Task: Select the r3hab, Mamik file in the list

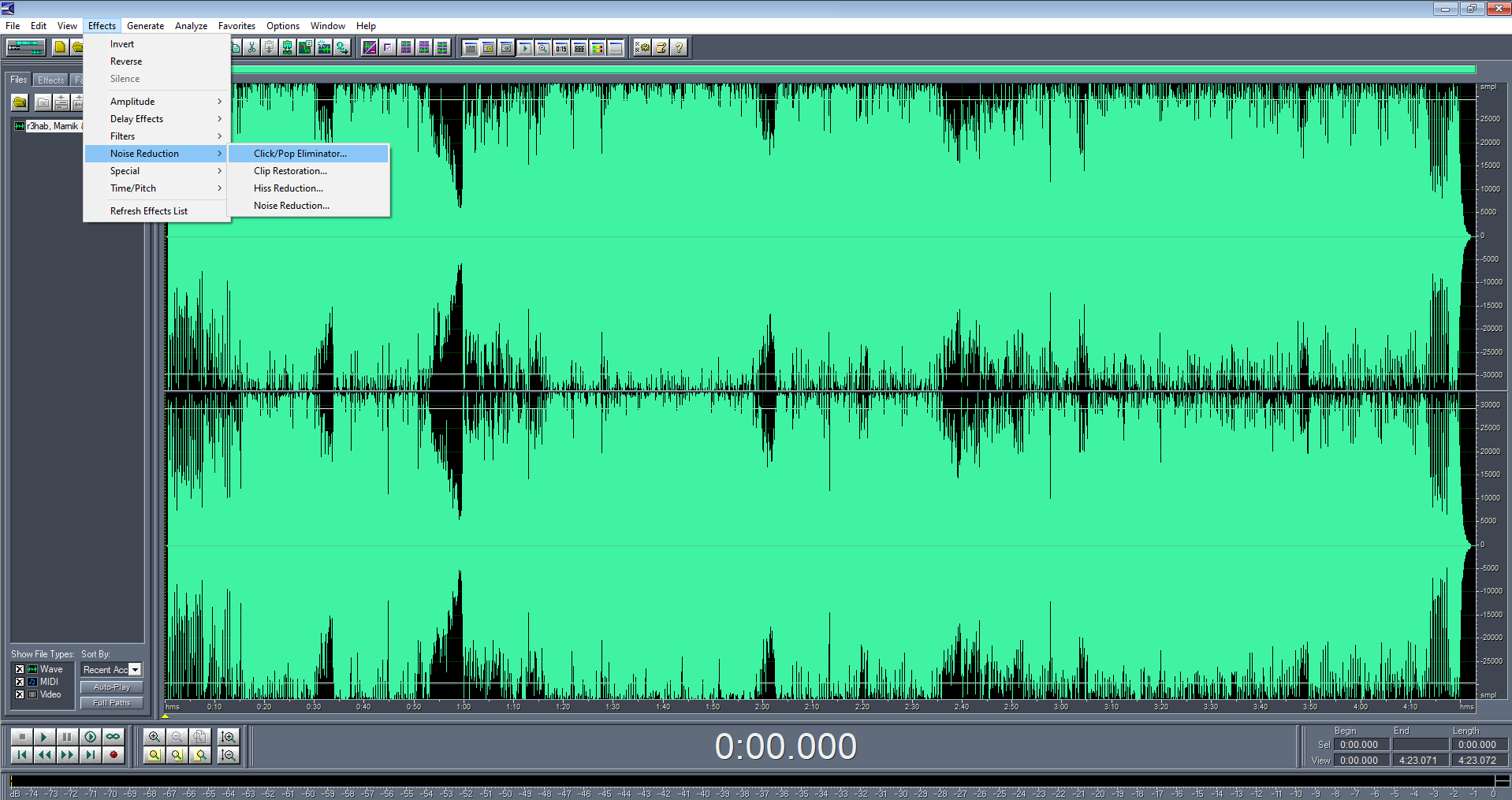Action: click(x=49, y=126)
